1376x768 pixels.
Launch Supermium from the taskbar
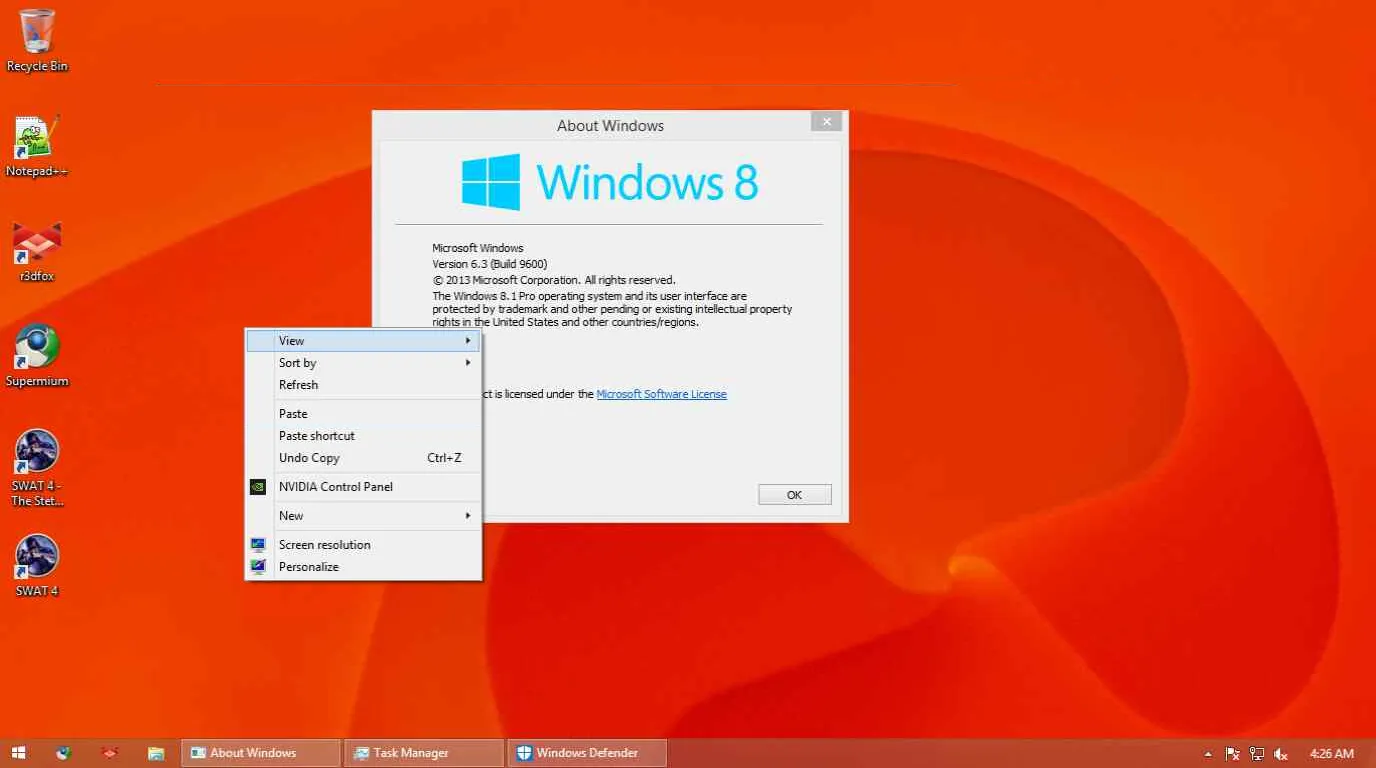click(x=63, y=753)
